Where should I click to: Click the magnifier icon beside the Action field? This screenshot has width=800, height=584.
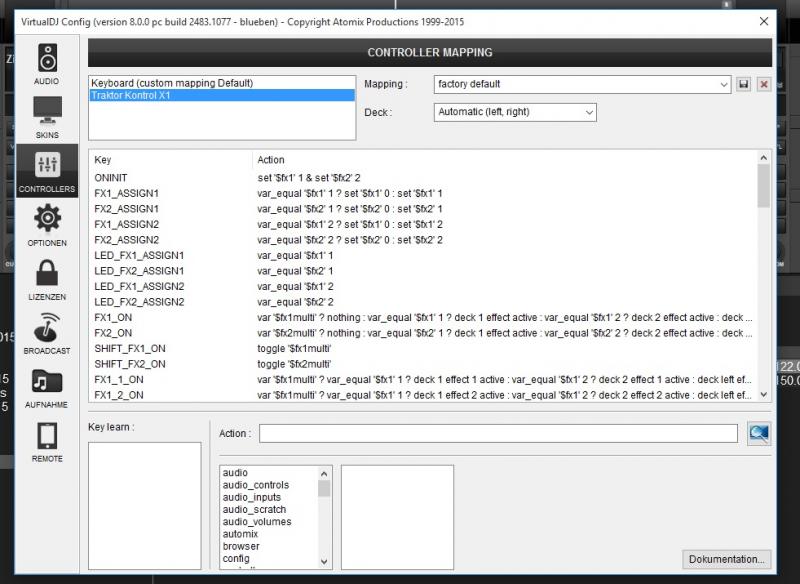point(759,433)
